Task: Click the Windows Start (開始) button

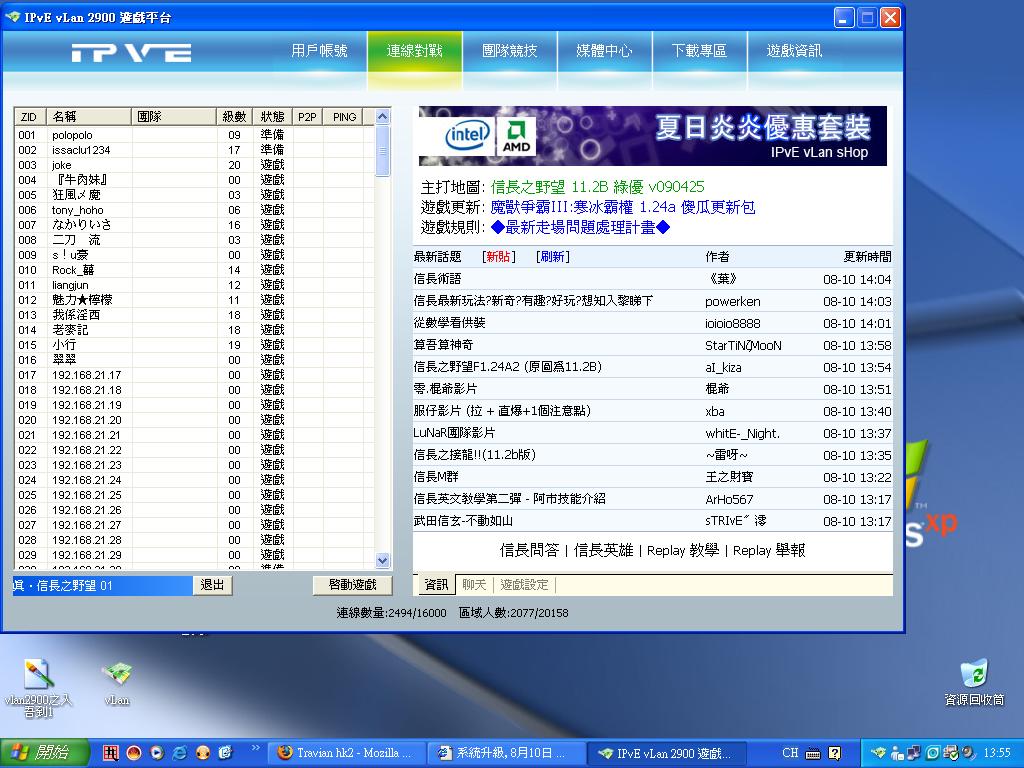Action: [42, 752]
